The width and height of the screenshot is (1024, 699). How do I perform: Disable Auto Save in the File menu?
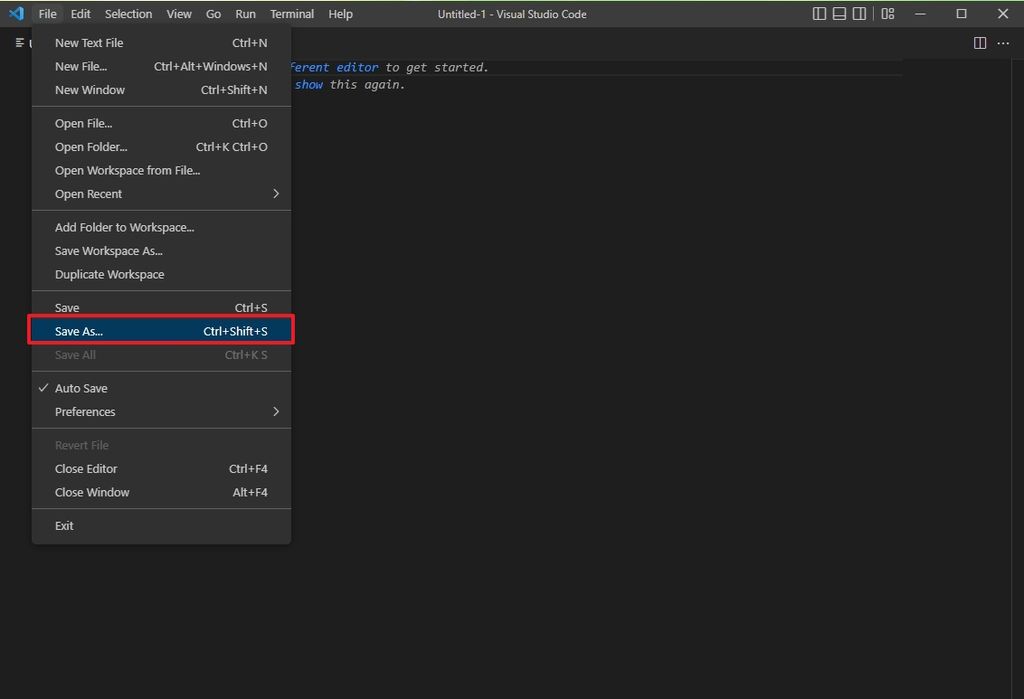(x=81, y=388)
